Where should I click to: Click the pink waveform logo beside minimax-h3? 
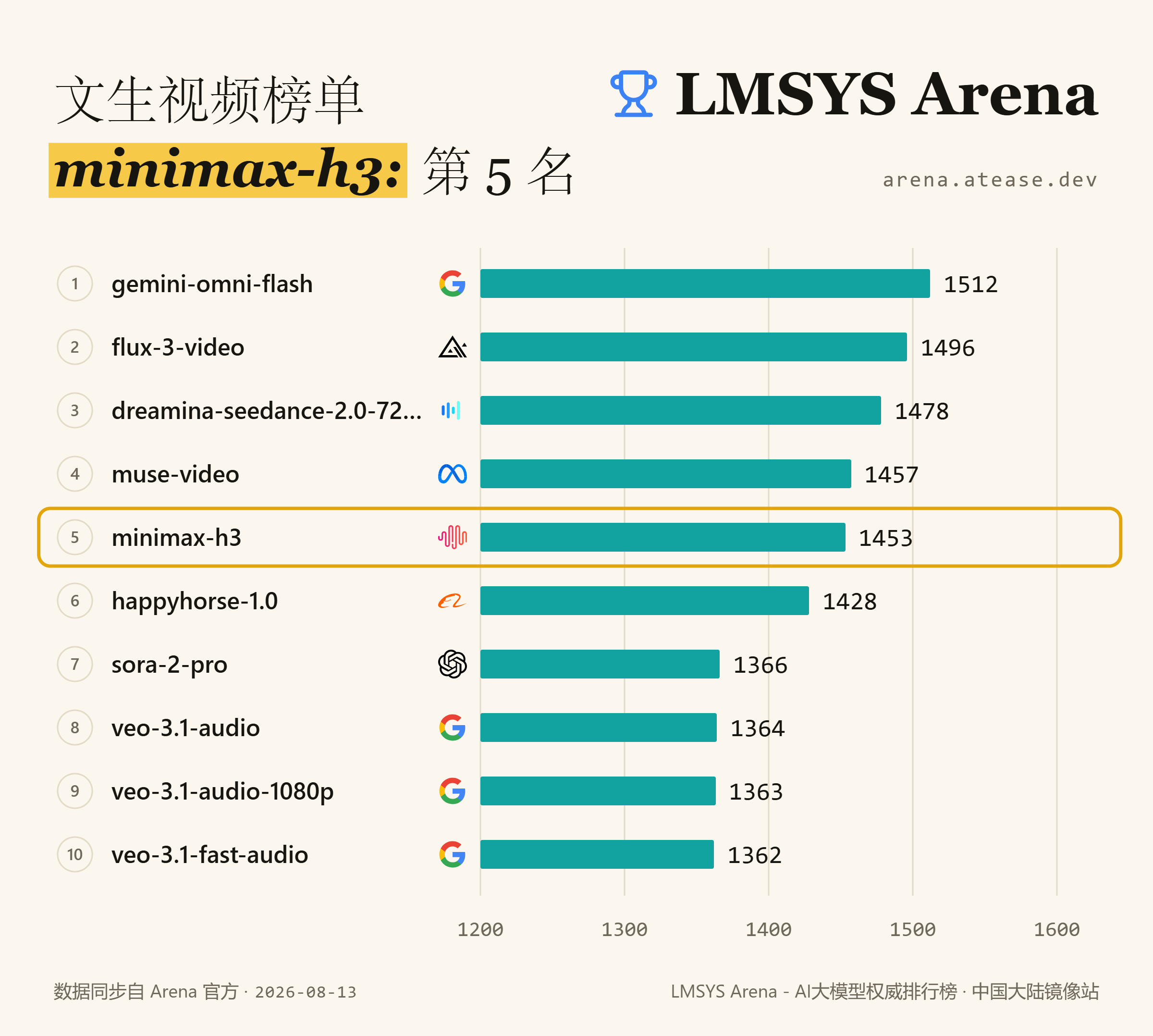453,537
